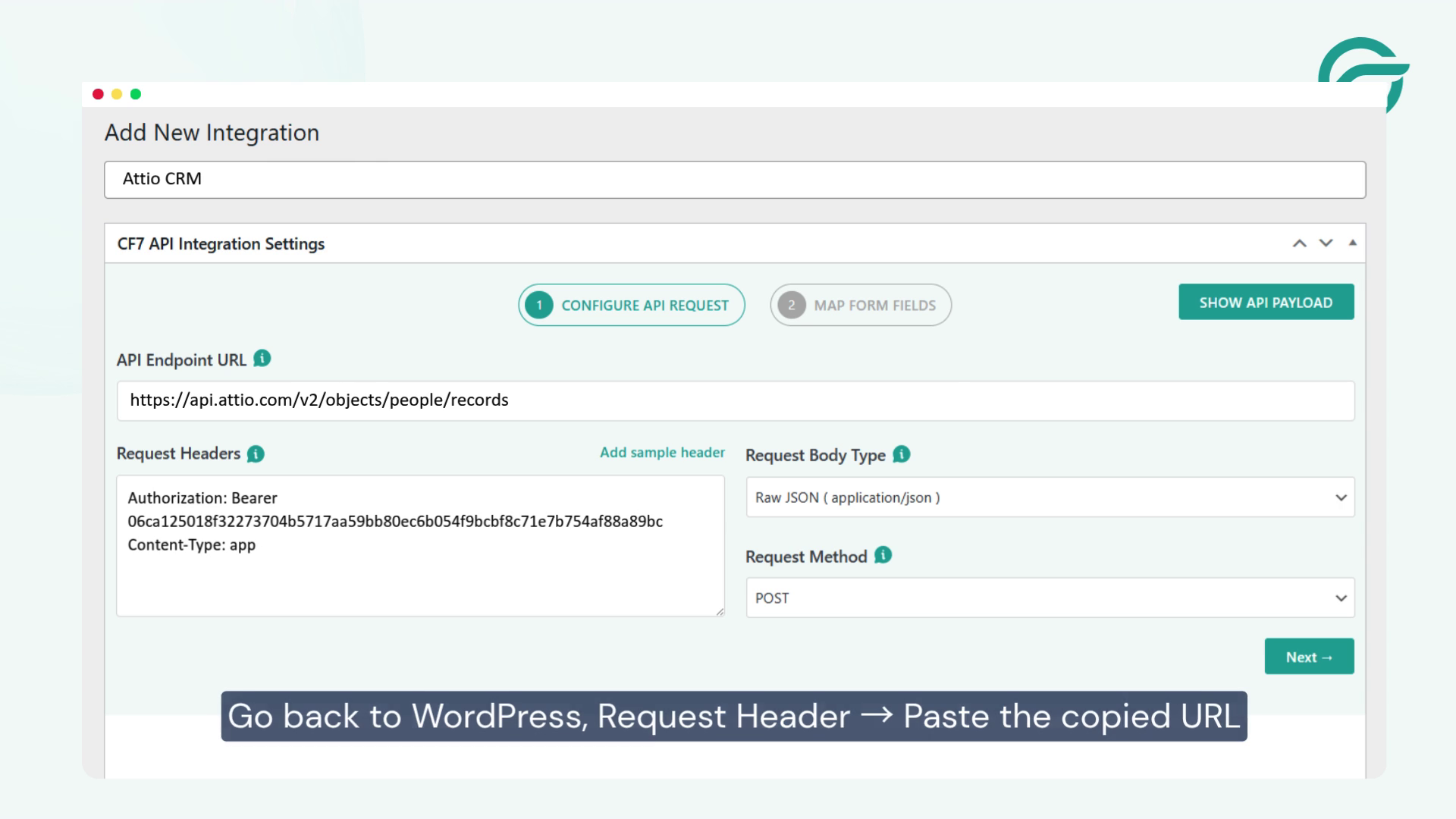Move settings panel up with chevron

tap(1299, 243)
